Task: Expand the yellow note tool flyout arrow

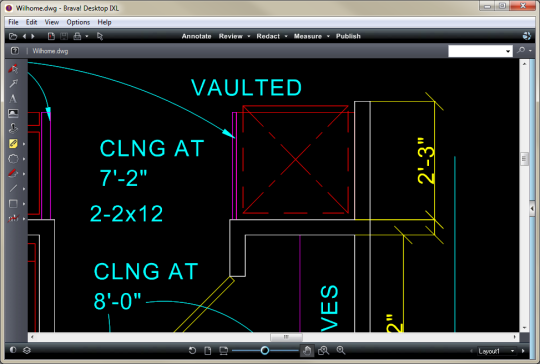Action: point(24,144)
